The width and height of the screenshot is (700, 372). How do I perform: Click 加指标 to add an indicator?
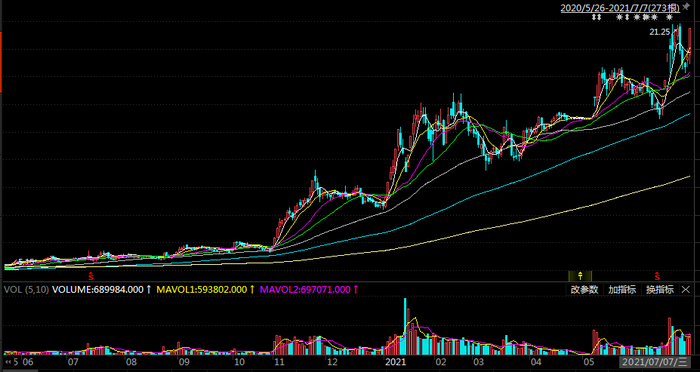[622, 289]
